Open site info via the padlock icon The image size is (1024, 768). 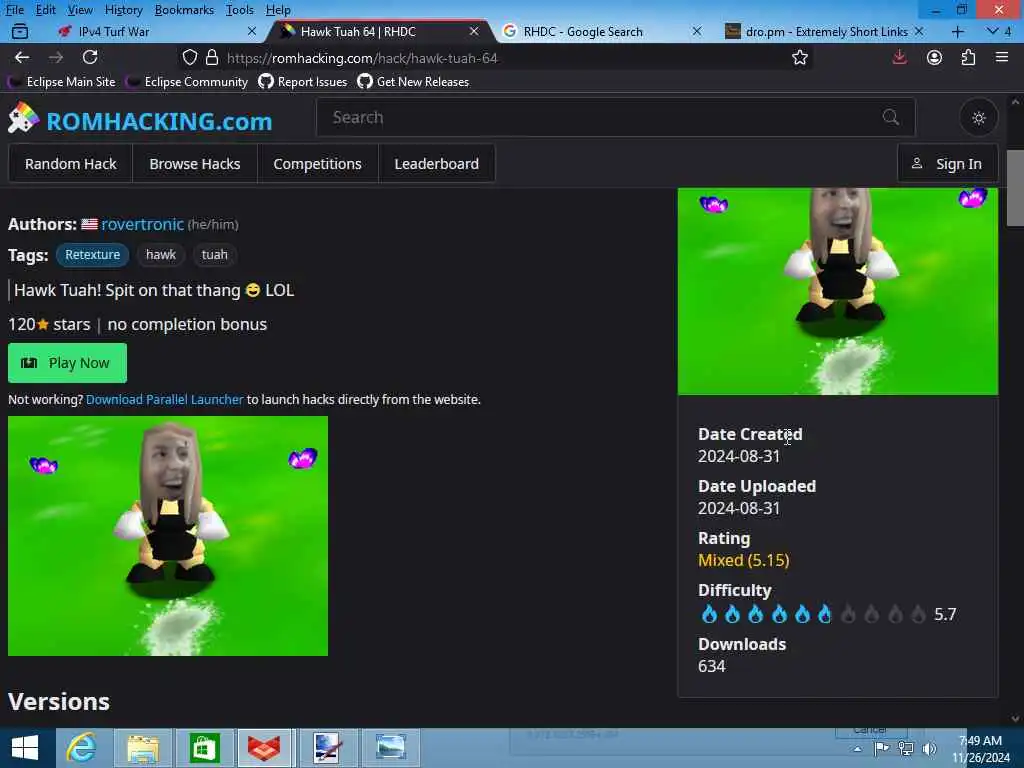point(212,57)
